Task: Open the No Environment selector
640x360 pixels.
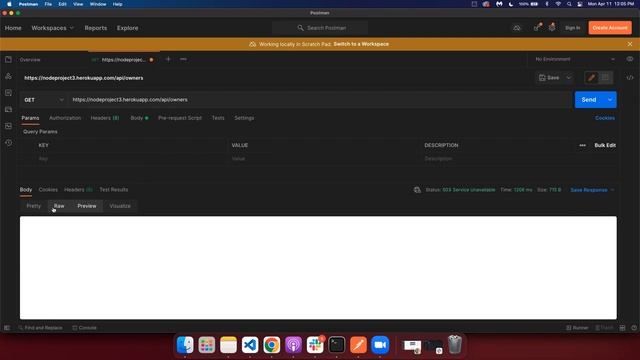Action: coord(575,59)
